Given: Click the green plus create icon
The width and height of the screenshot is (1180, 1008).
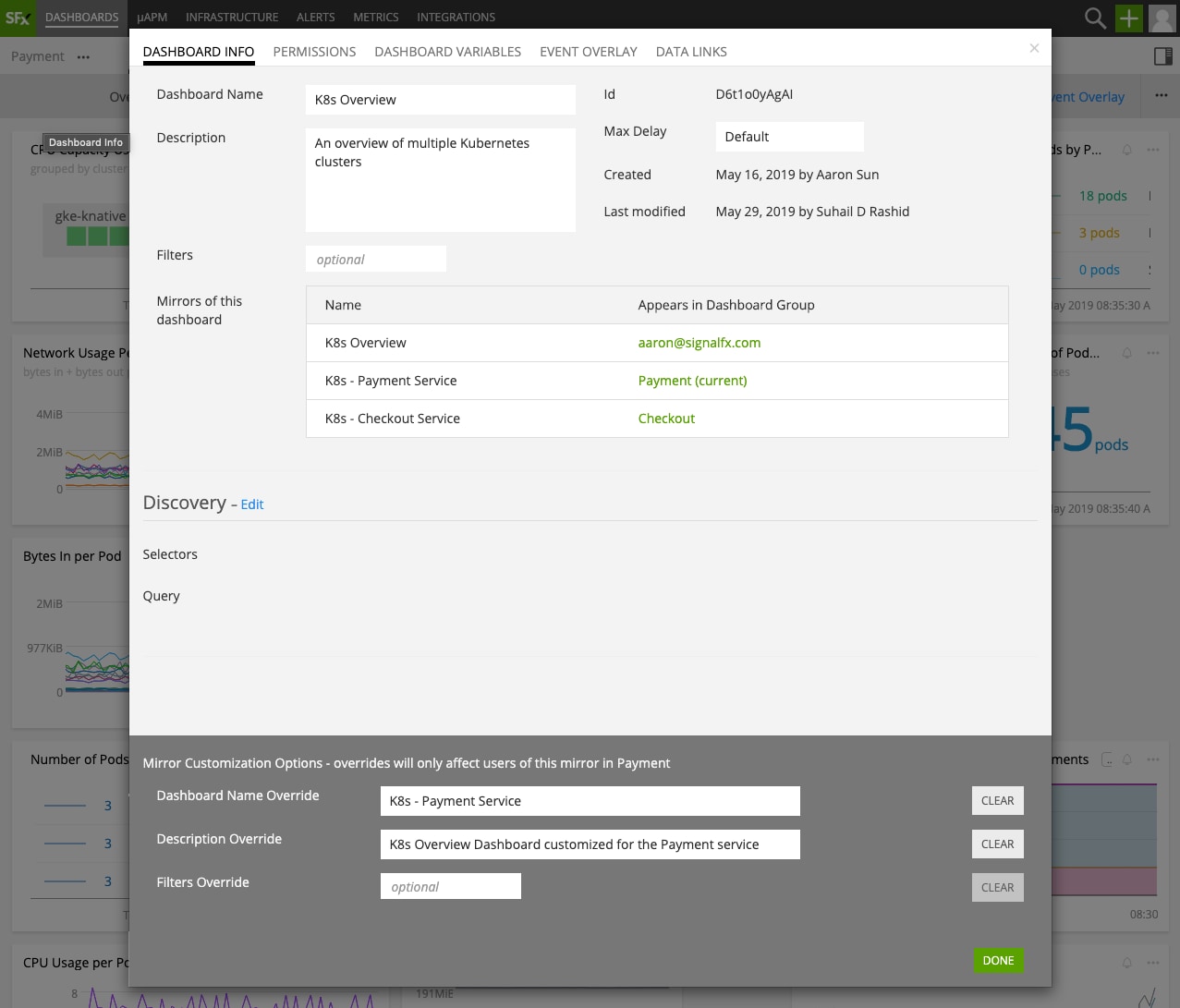Looking at the screenshot, I should point(1129,18).
